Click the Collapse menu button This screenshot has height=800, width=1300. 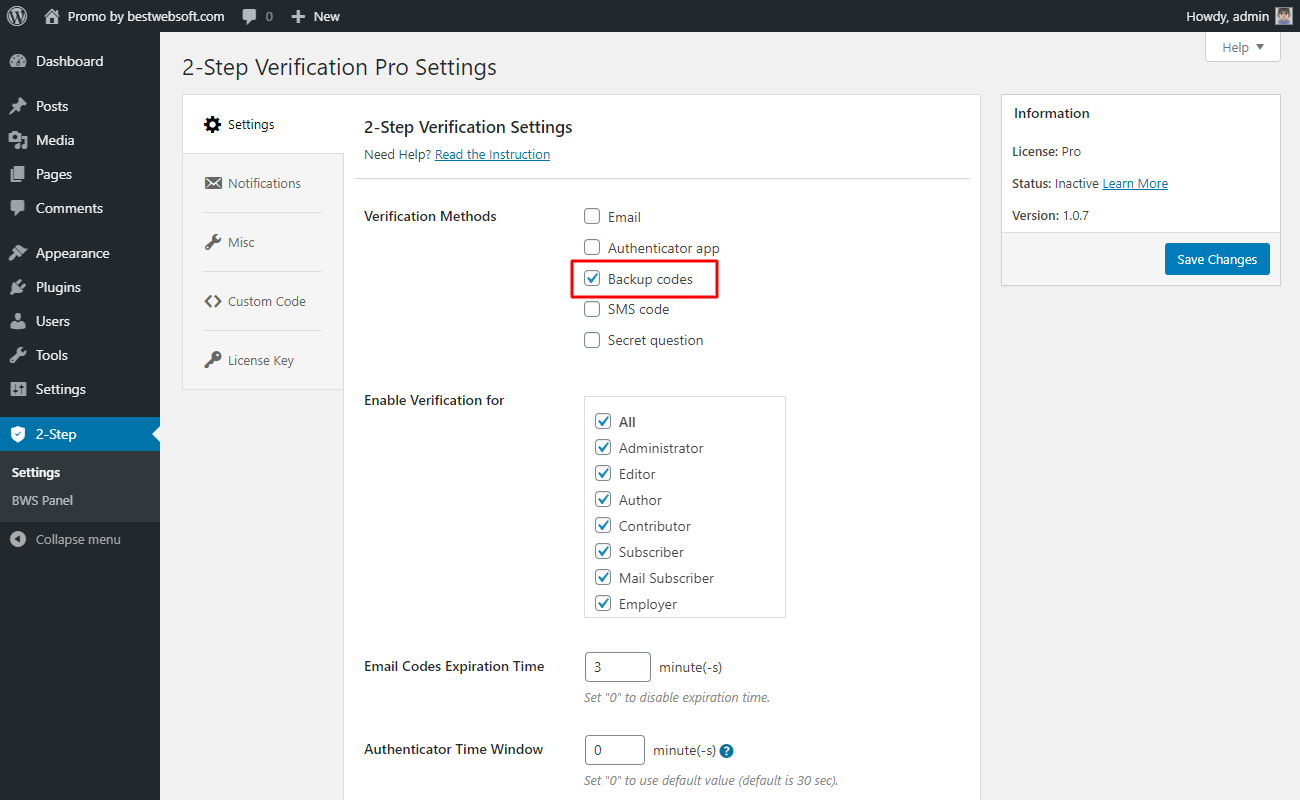80,539
